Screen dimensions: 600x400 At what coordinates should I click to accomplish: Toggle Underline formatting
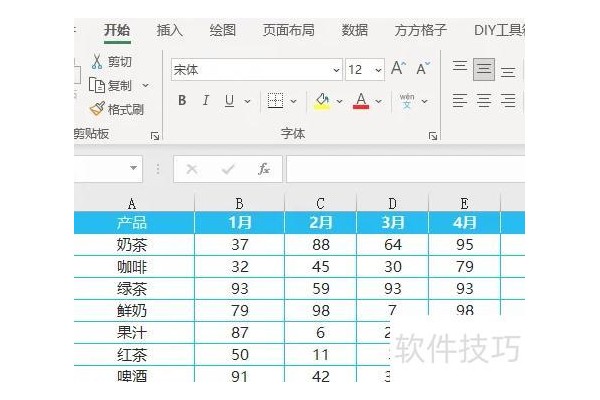229,101
